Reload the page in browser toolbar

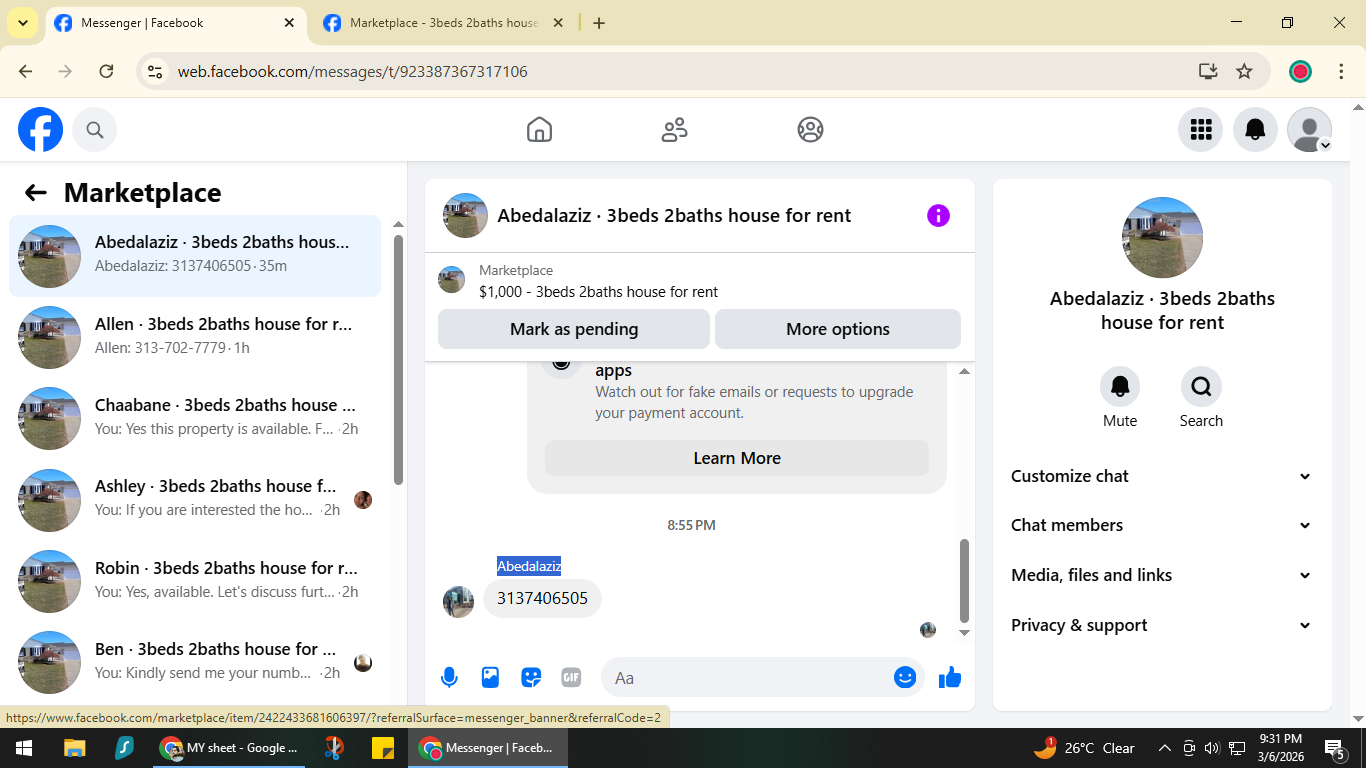coord(106,71)
